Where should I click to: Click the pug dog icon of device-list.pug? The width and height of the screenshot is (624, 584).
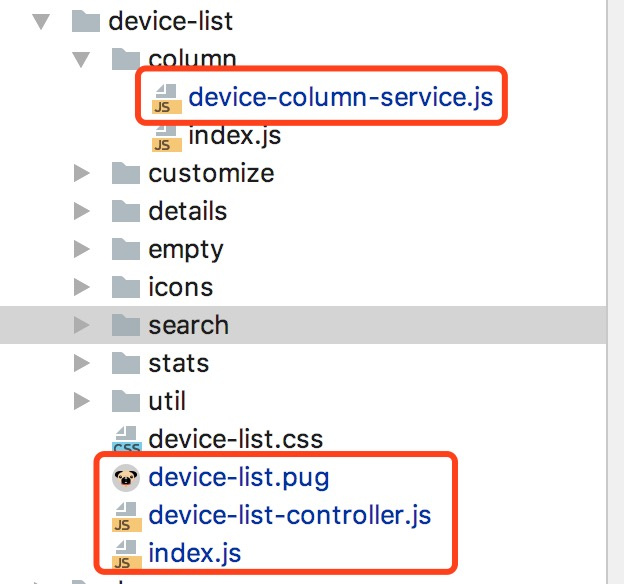pos(126,477)
